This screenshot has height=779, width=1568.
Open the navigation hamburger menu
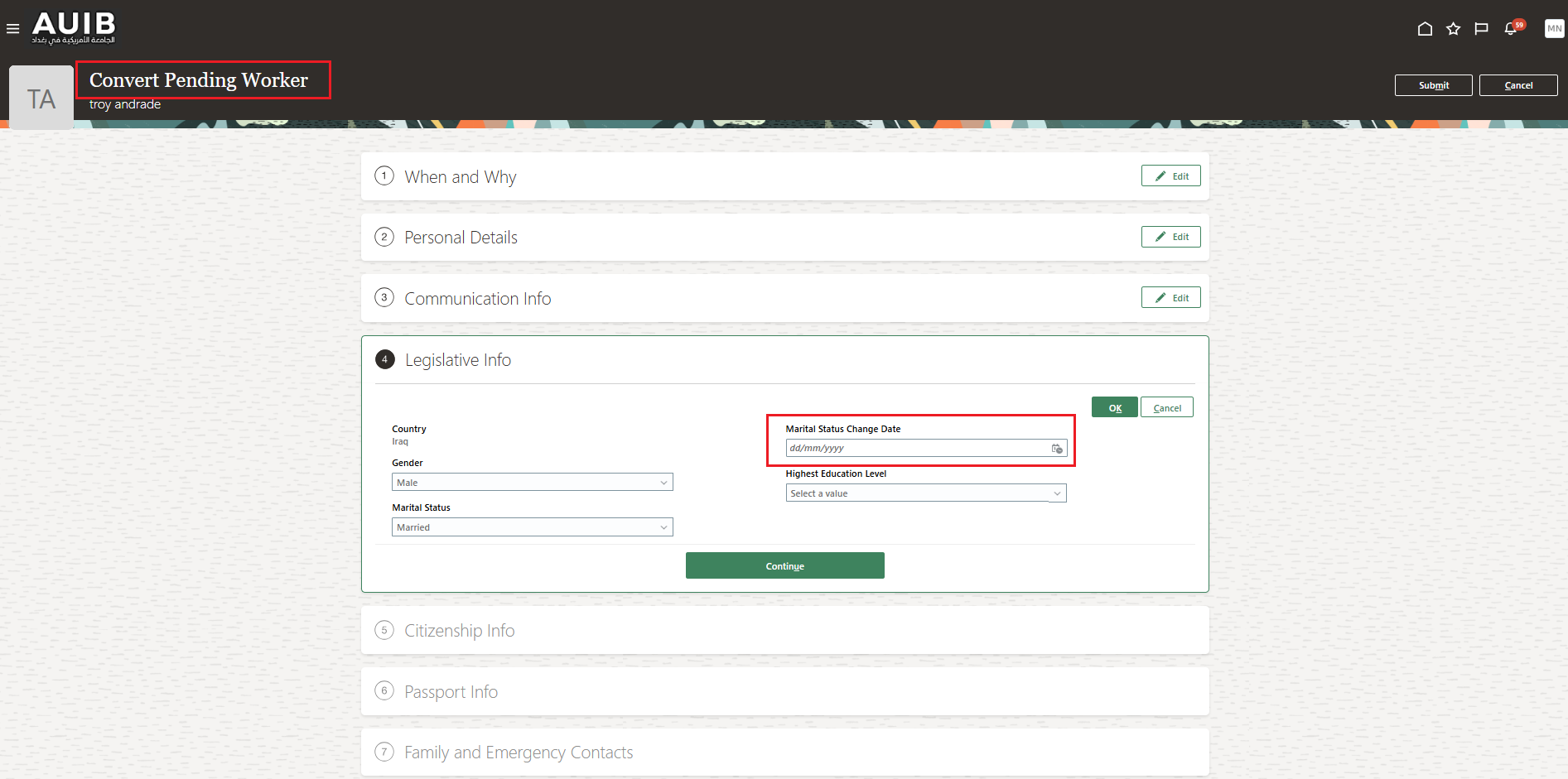12,28
